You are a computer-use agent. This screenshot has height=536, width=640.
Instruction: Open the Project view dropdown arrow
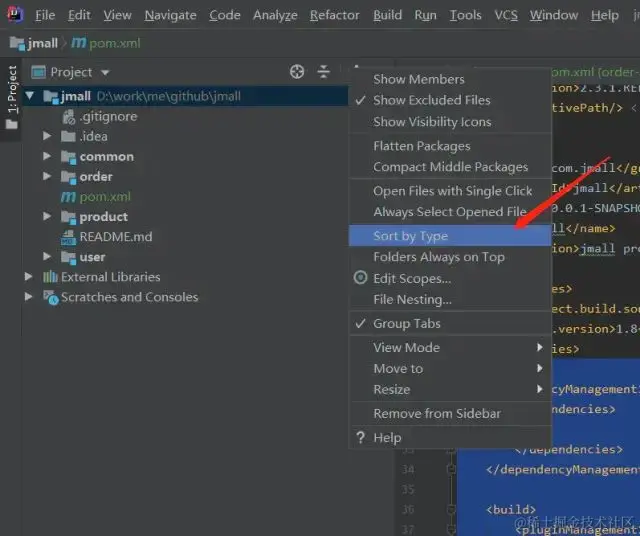105,73
